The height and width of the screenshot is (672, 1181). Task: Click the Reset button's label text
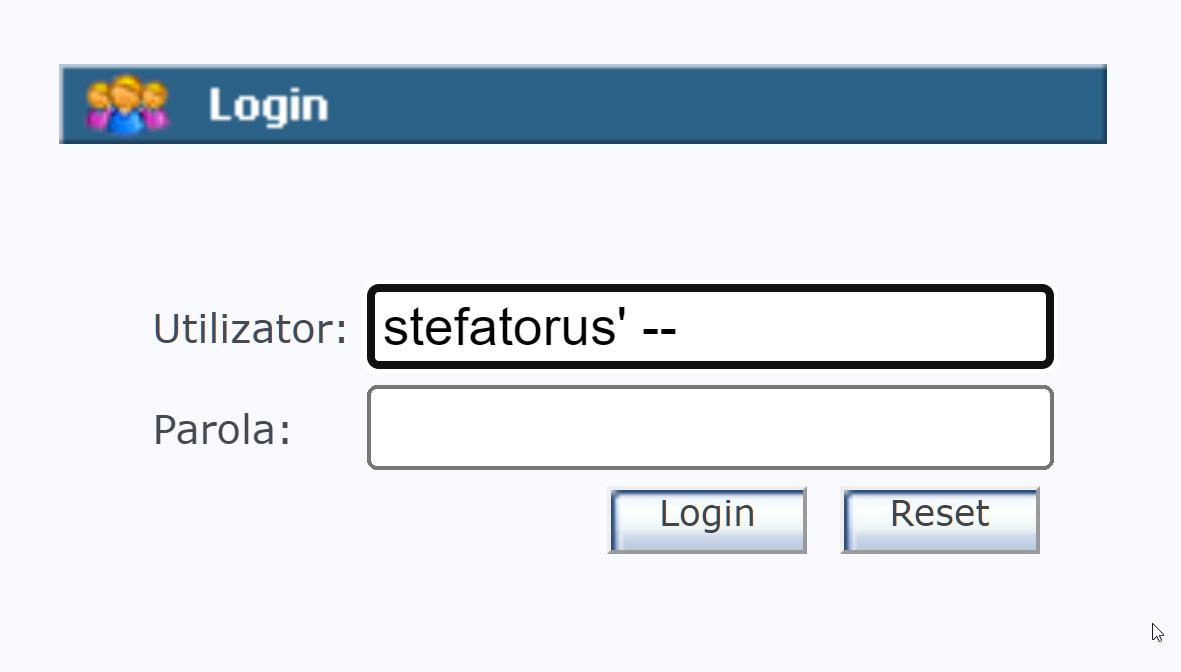(938, 513)
